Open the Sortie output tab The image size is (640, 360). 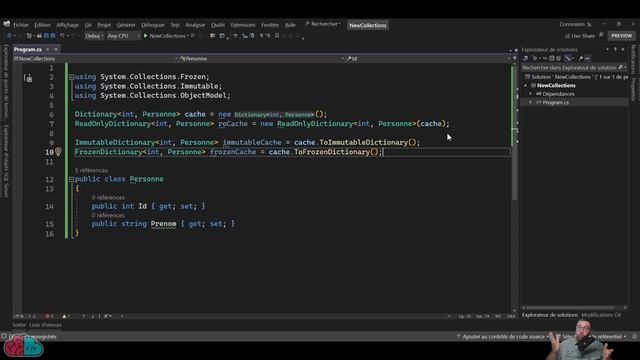19,325
